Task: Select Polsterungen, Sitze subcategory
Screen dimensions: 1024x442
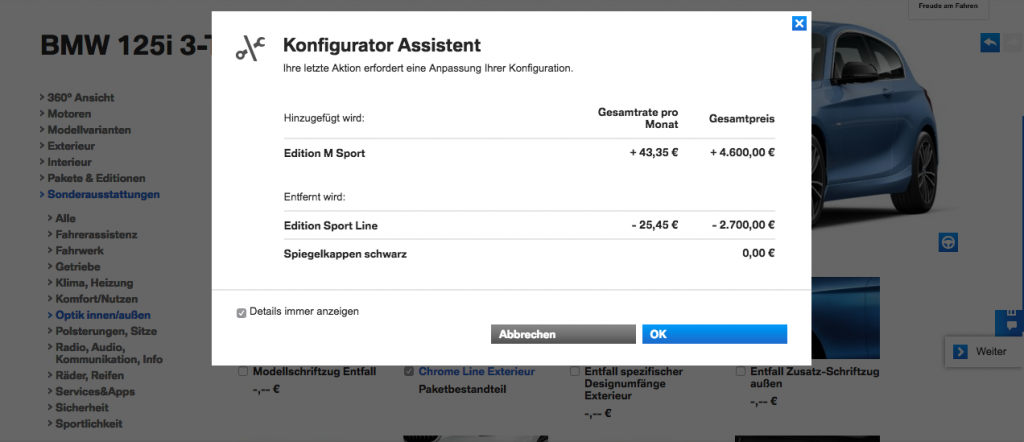Action: pyautogui.click(x=106, y=331)
